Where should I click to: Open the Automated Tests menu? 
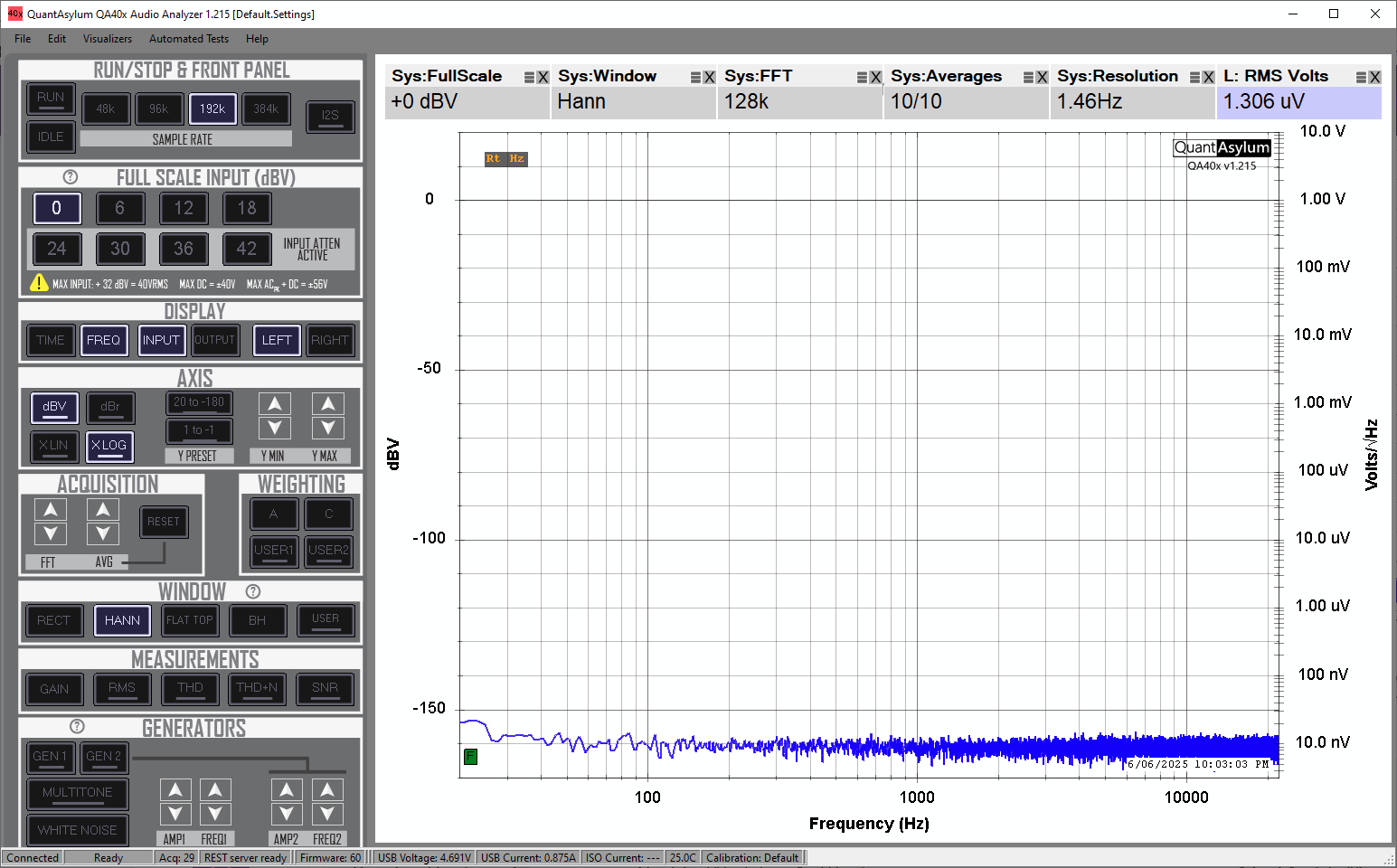(189, 39)
